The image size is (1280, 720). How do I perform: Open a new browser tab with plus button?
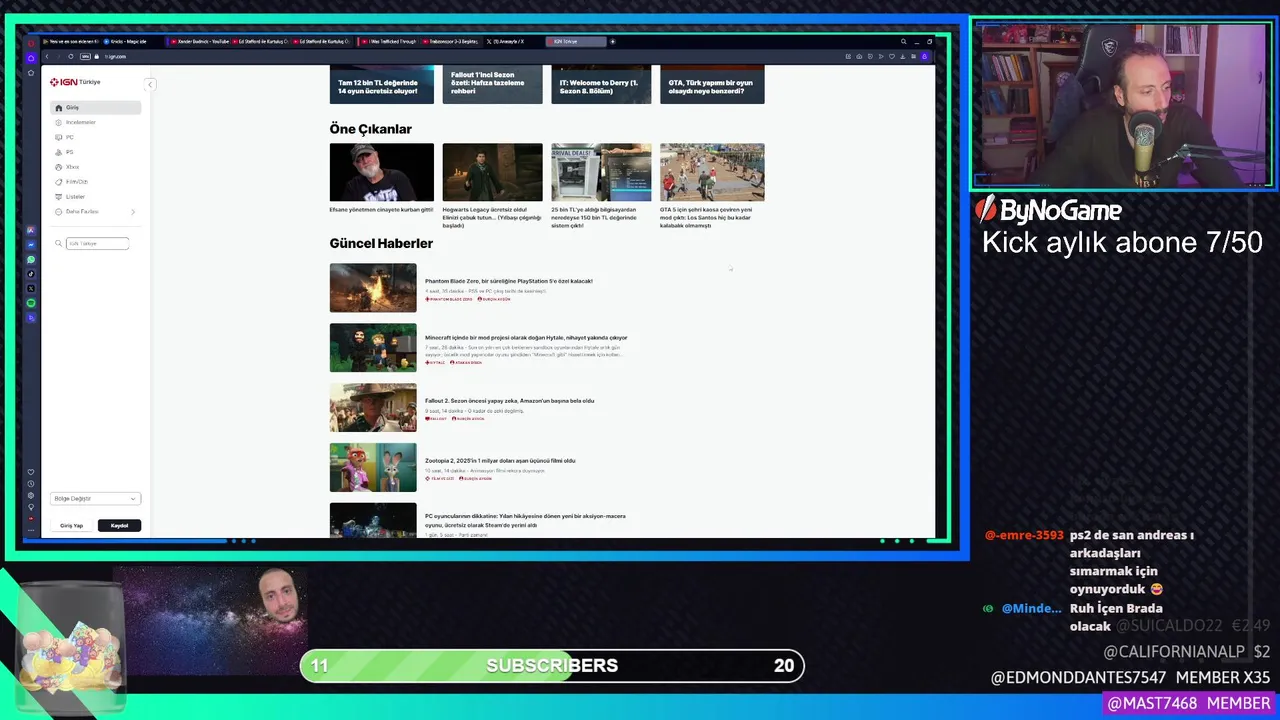[613, 41]
